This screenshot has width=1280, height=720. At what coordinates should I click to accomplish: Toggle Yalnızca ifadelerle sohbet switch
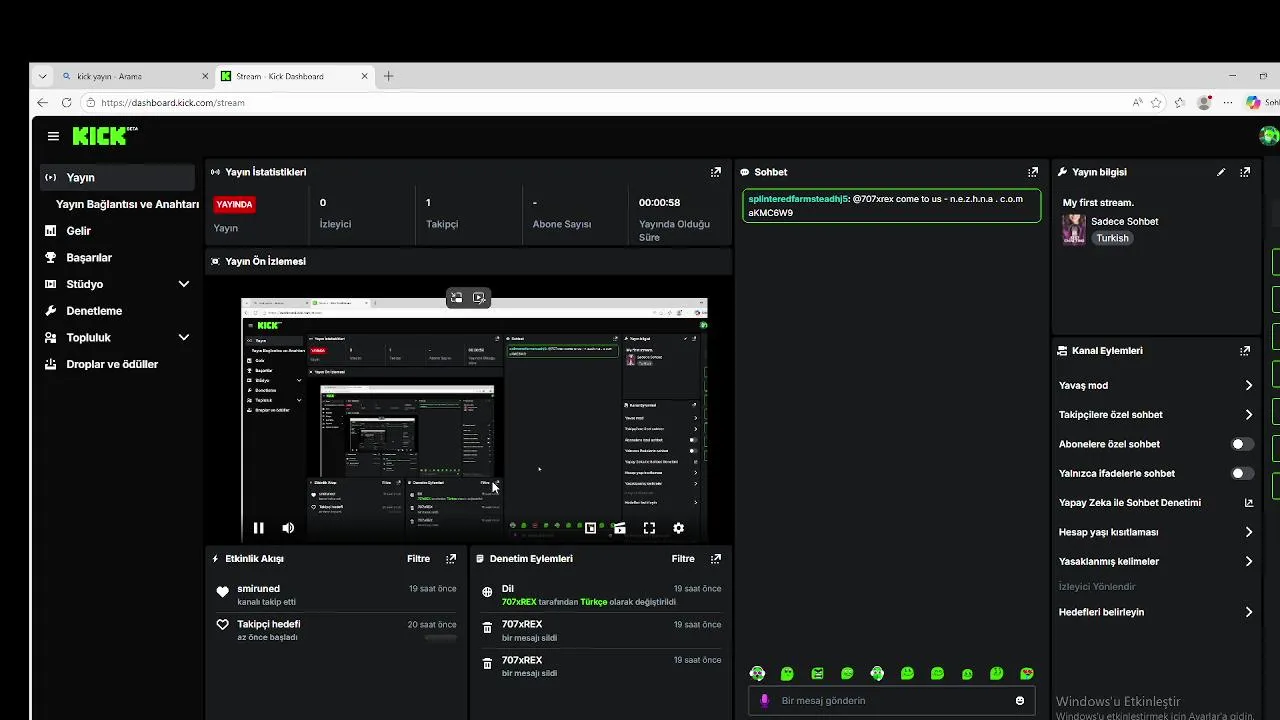coord(1242,473)
